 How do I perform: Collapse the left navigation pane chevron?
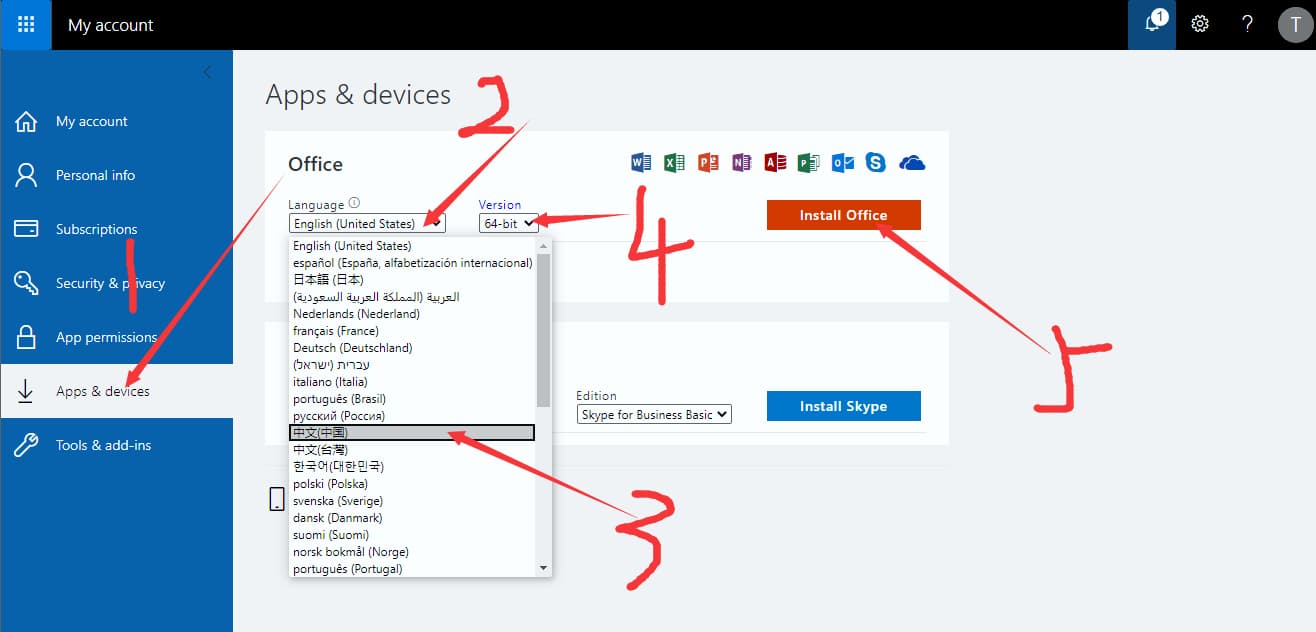click(207, 72)
